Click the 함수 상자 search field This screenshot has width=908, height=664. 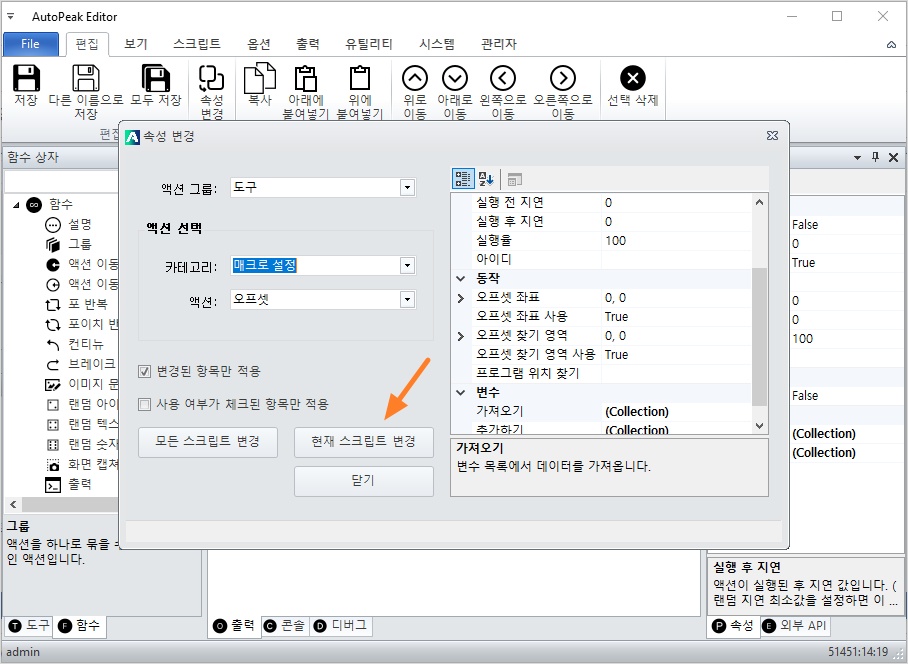(x=61, y=181)
